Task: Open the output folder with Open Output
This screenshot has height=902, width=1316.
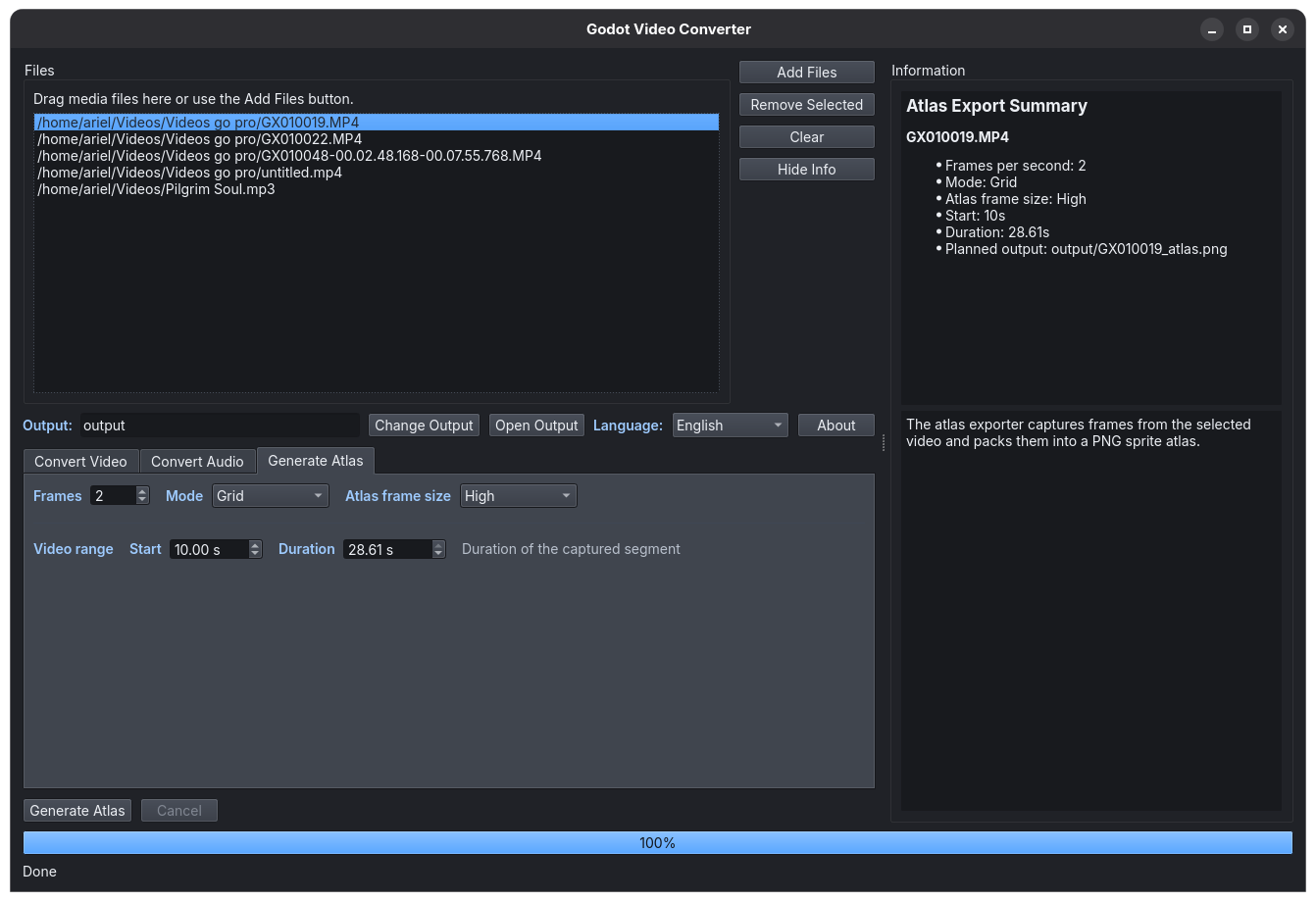Action: (x=536, y=426)
